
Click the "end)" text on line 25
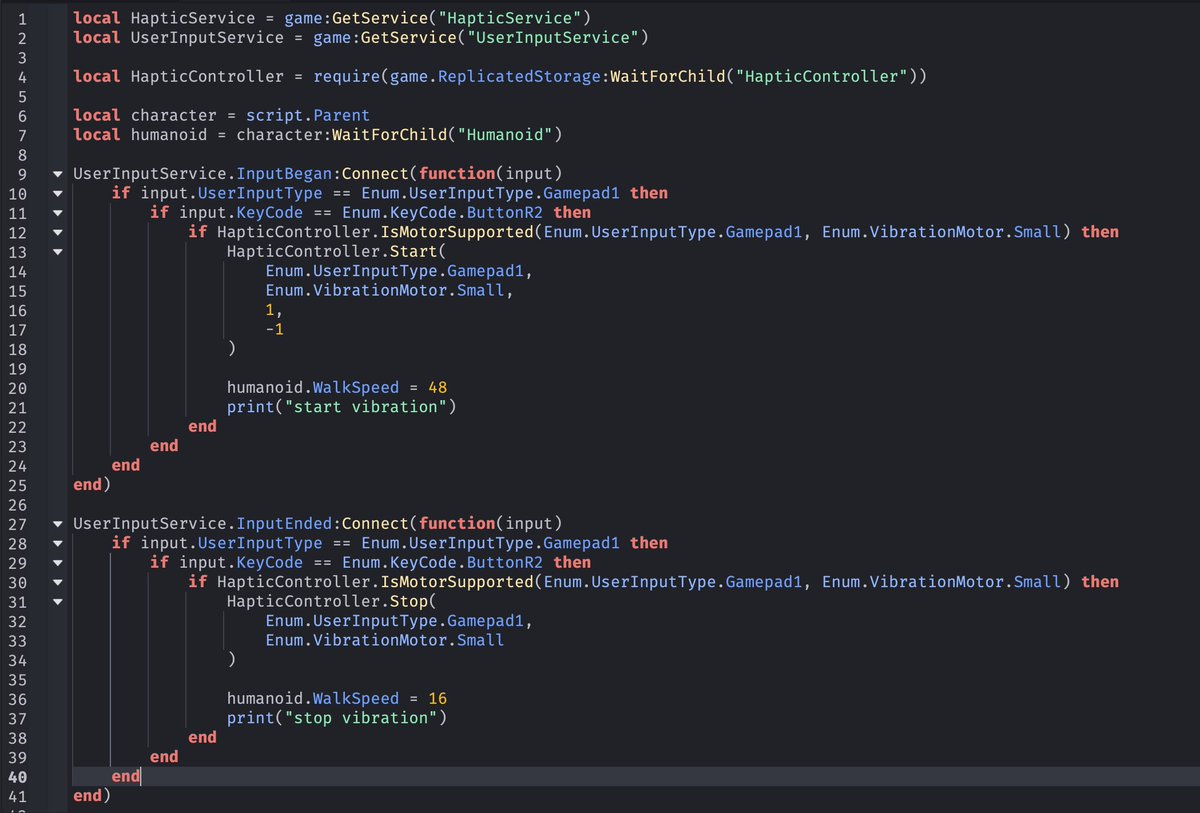(92, 484)
